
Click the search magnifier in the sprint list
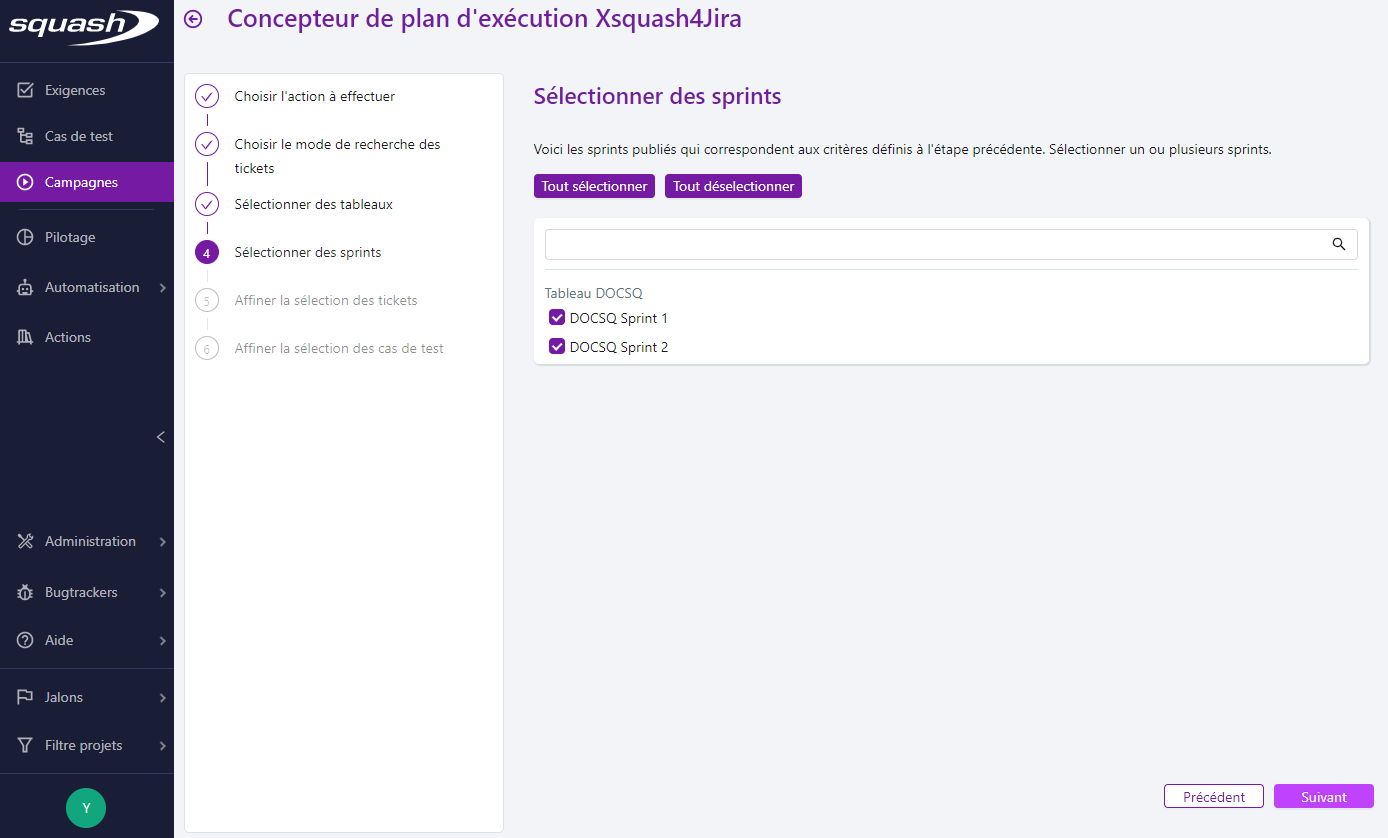(x=1339, y=244)
